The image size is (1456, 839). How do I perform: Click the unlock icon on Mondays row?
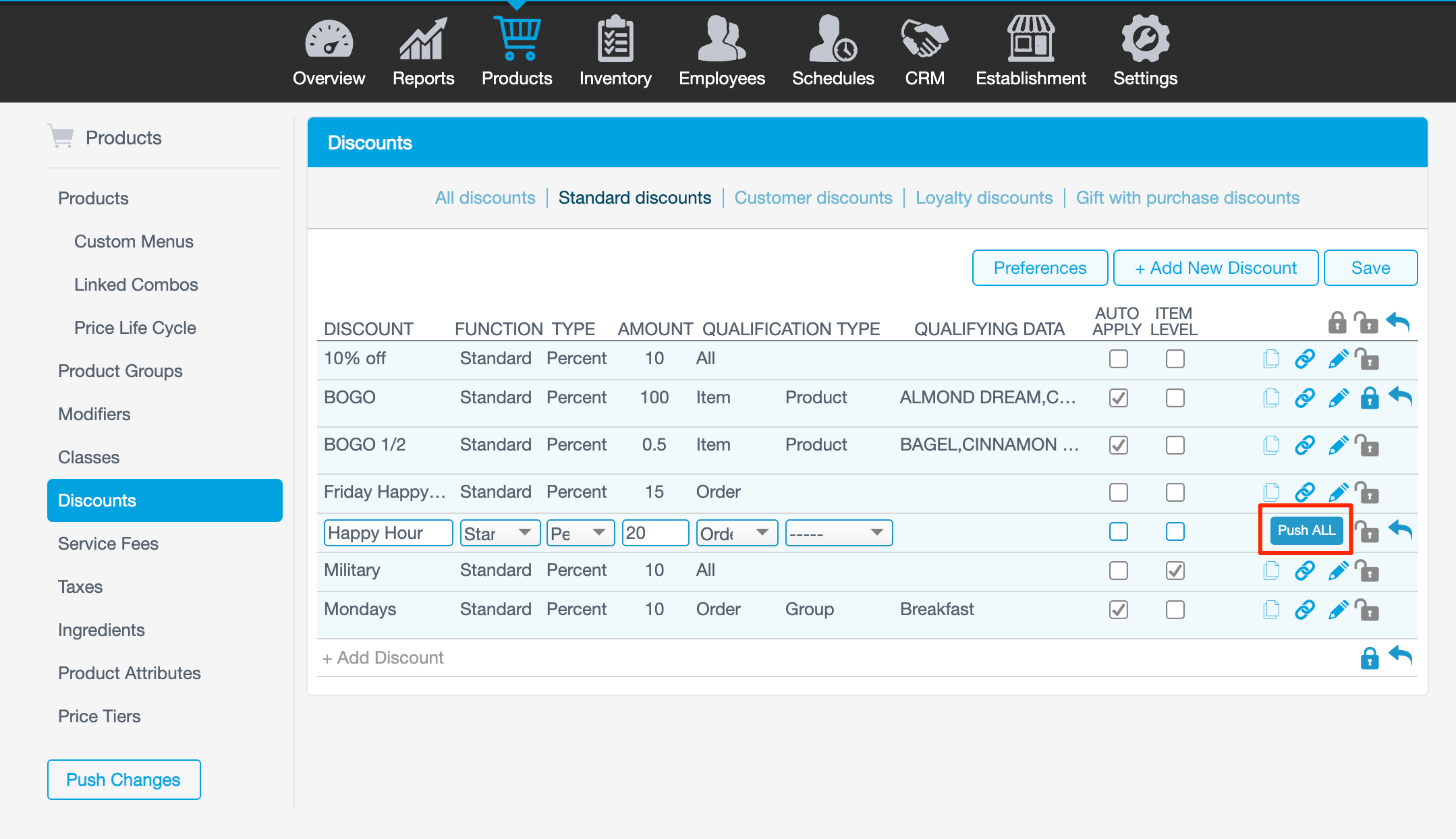(x=1368, y=610)
